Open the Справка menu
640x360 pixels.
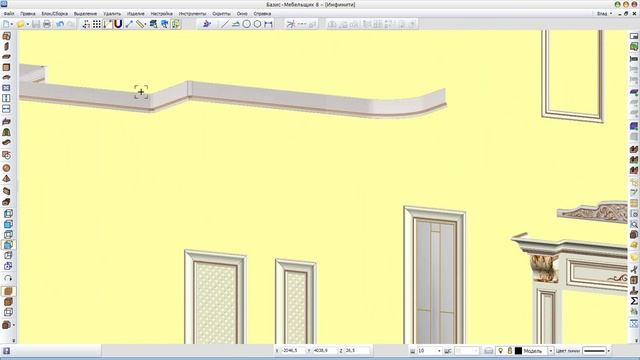(x=262, y=13)
